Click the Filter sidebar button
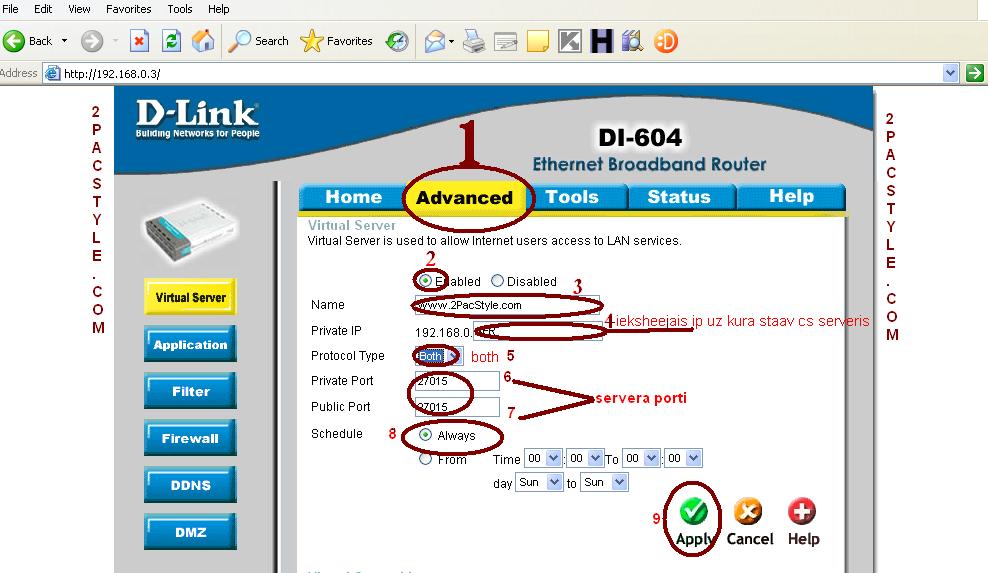Image resolution: width=988 pixels, height=573 pixels. pyautogui.click(x=190, y=391)
